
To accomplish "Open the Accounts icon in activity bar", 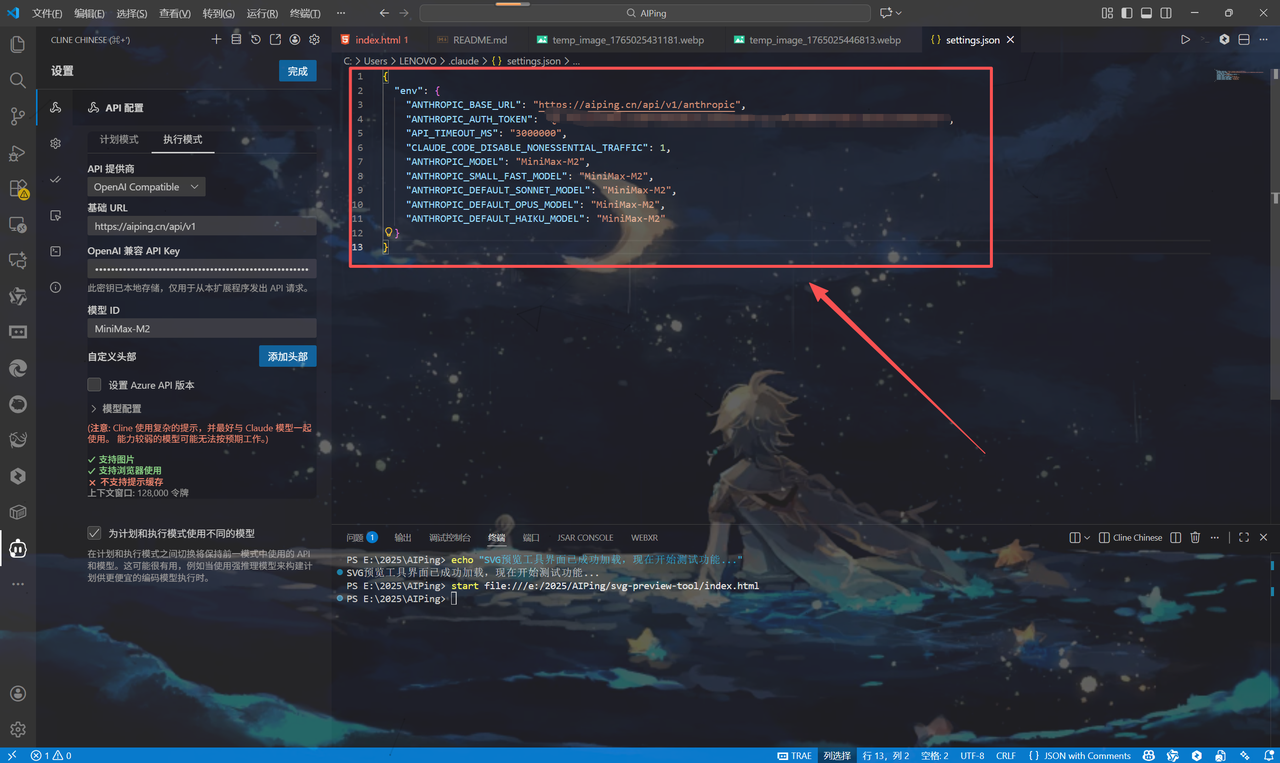I will pyautogui.click(x=17, y=693).
